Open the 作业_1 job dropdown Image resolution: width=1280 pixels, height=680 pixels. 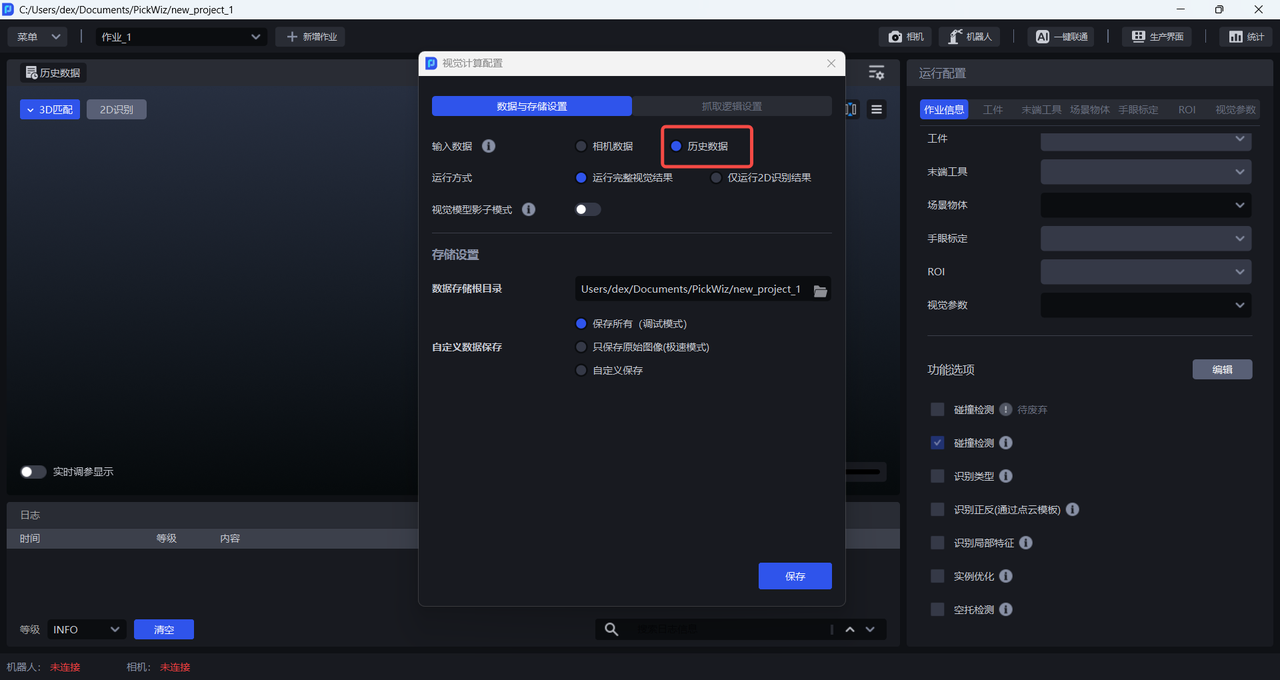pyautogui.click(x=180, y=37)
